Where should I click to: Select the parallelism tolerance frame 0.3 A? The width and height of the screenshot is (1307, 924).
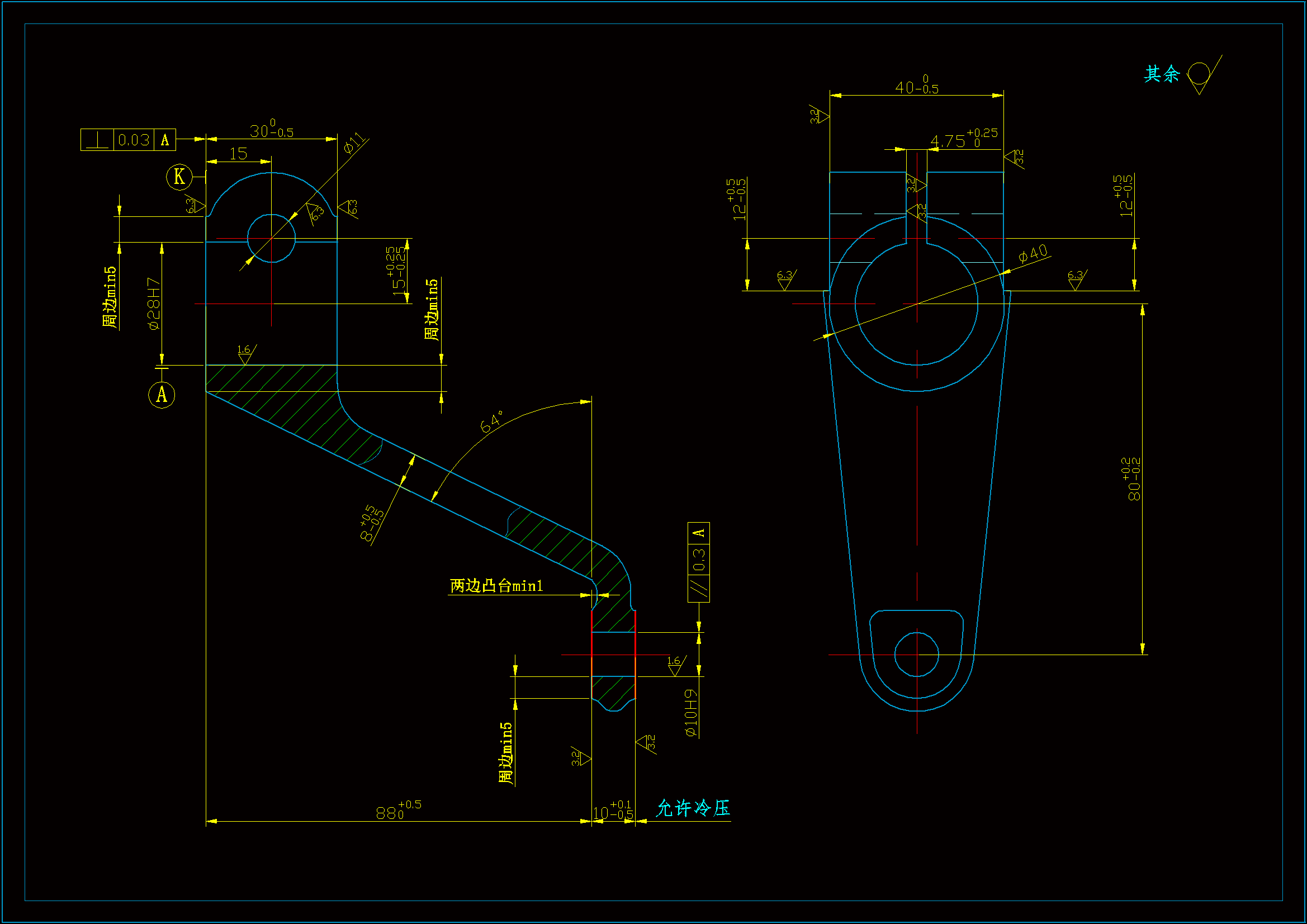pos(698,561)
